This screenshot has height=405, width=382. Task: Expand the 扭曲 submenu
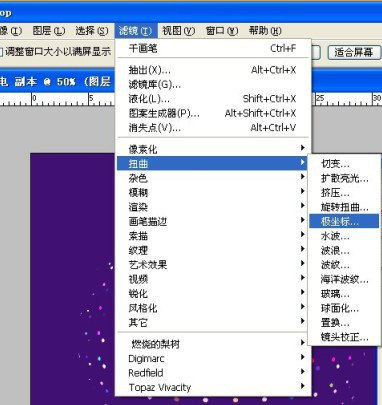[213, 163]
